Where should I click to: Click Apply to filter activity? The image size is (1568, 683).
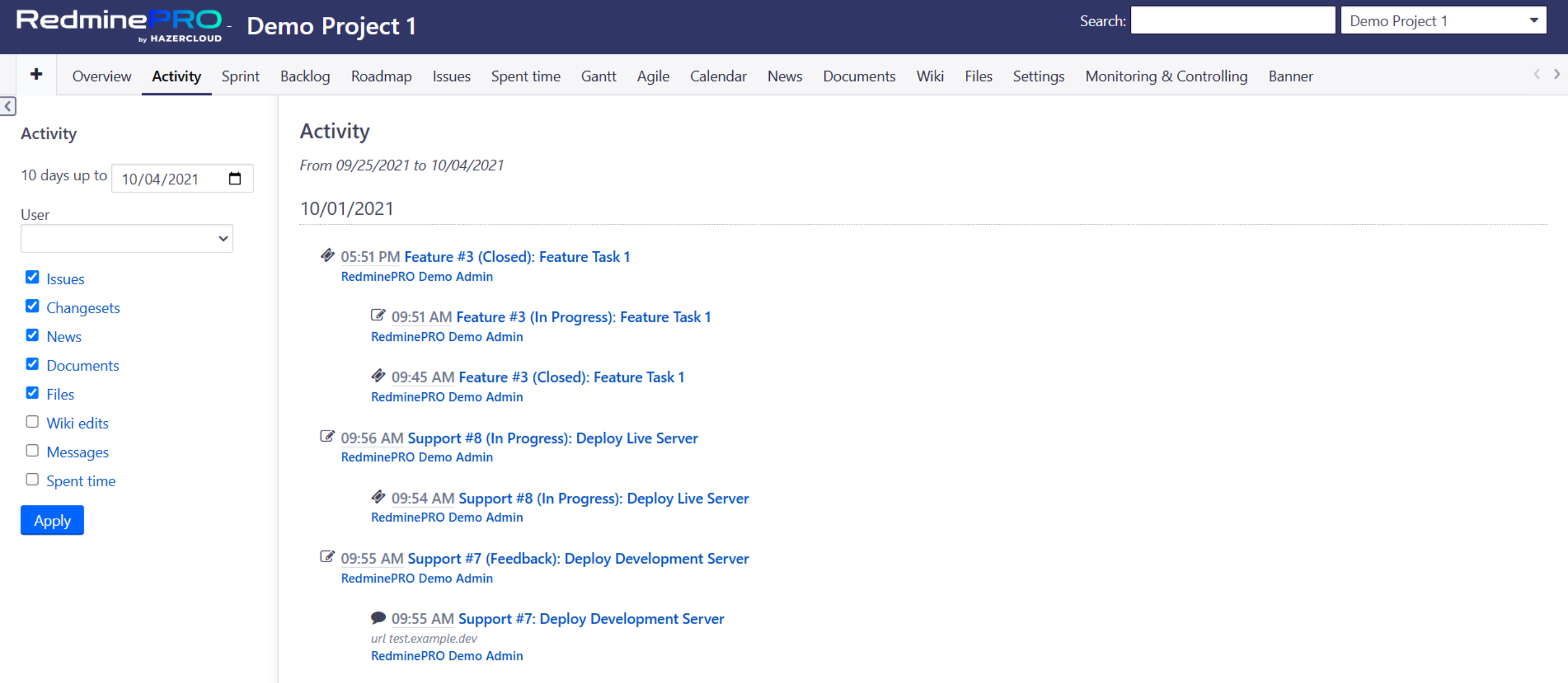(x=53, y=520)
